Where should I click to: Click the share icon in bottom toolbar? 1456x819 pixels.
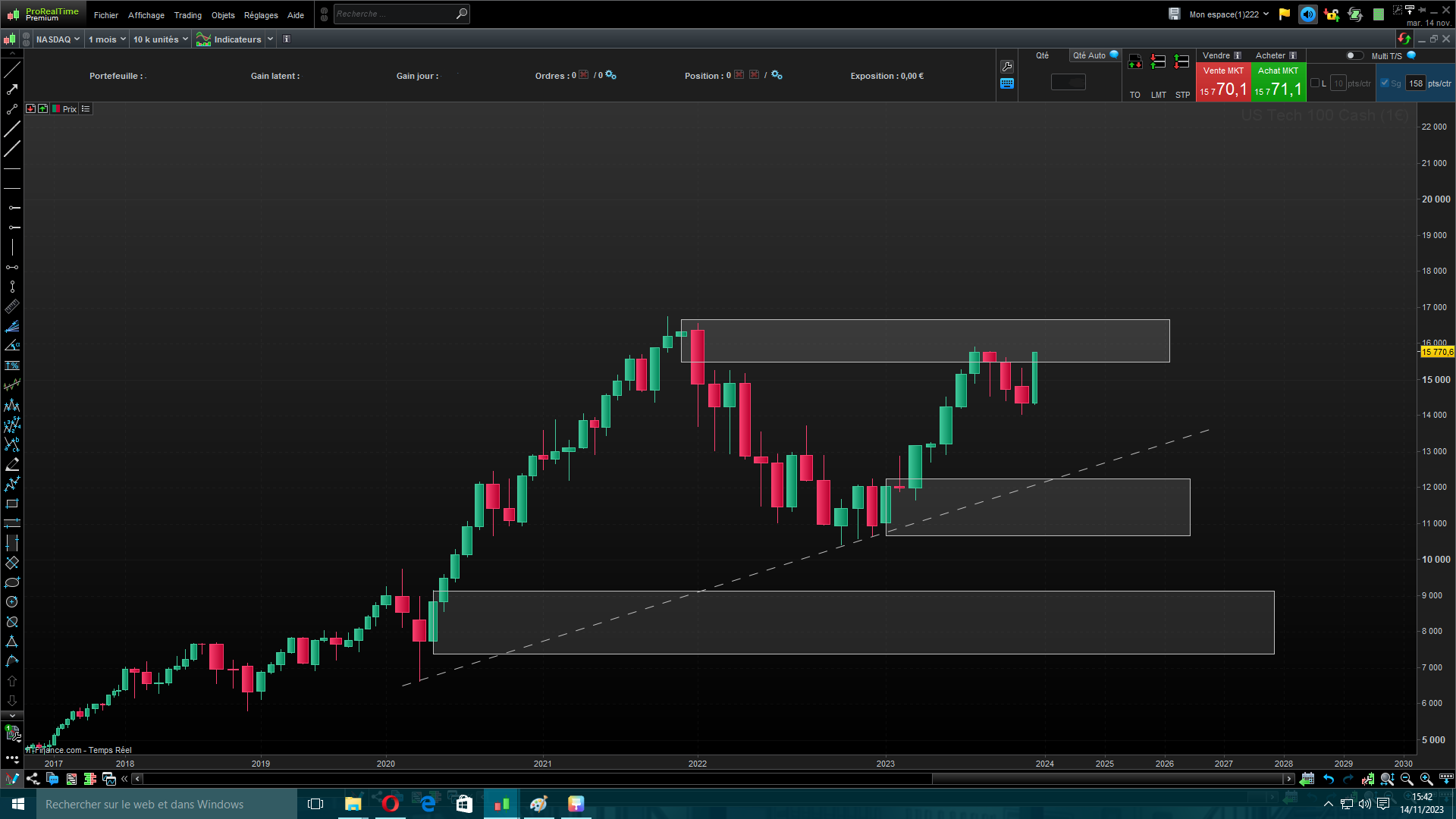click(33, 779)
